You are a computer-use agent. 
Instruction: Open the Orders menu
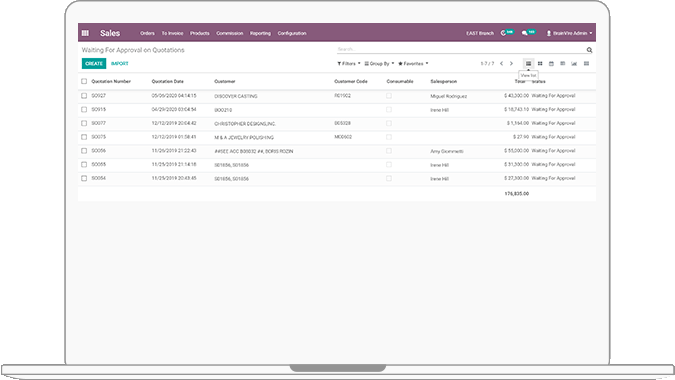coord(147,33)
